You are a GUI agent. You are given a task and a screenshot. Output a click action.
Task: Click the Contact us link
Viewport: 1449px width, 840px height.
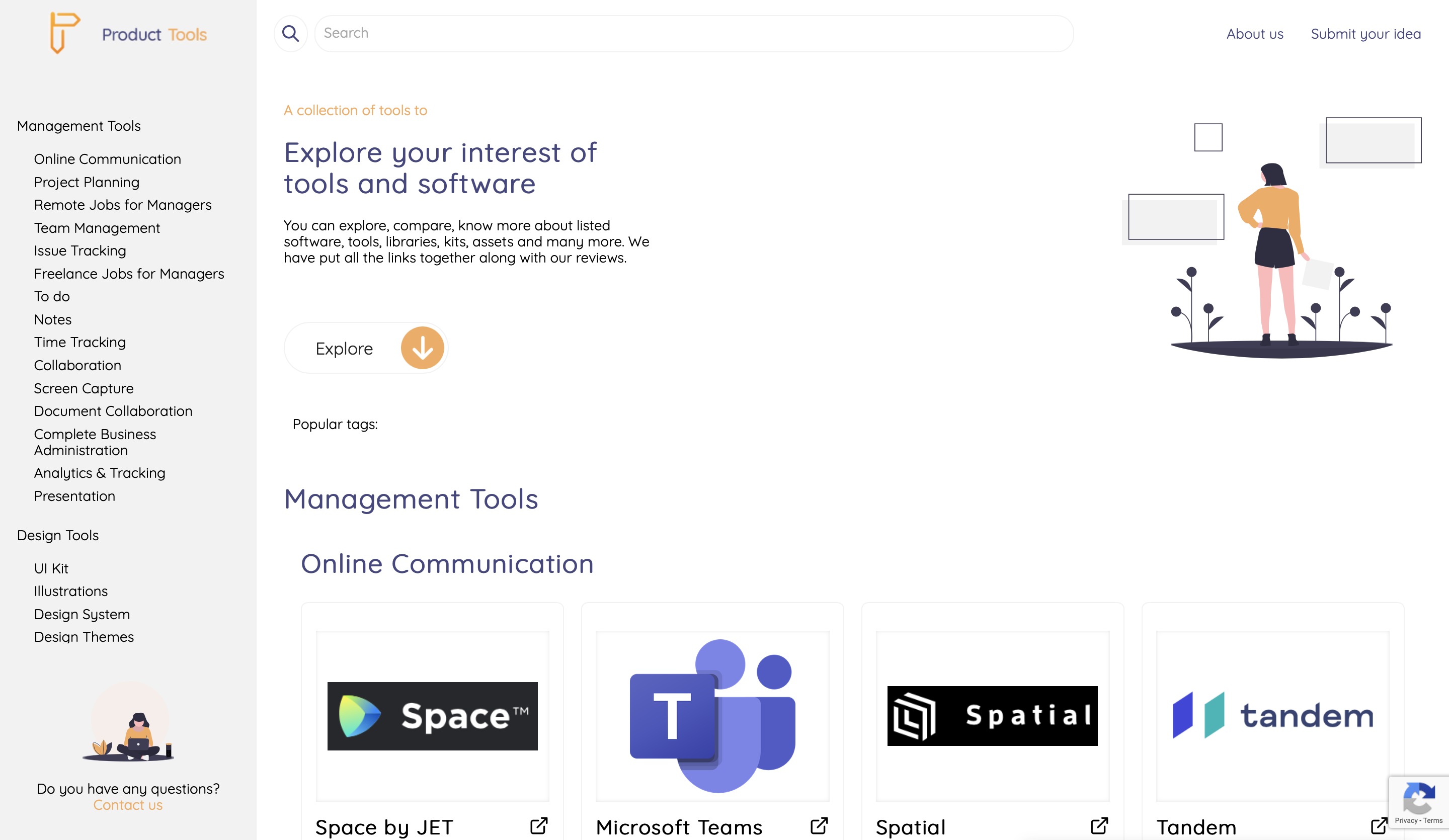tap(128, 805)
